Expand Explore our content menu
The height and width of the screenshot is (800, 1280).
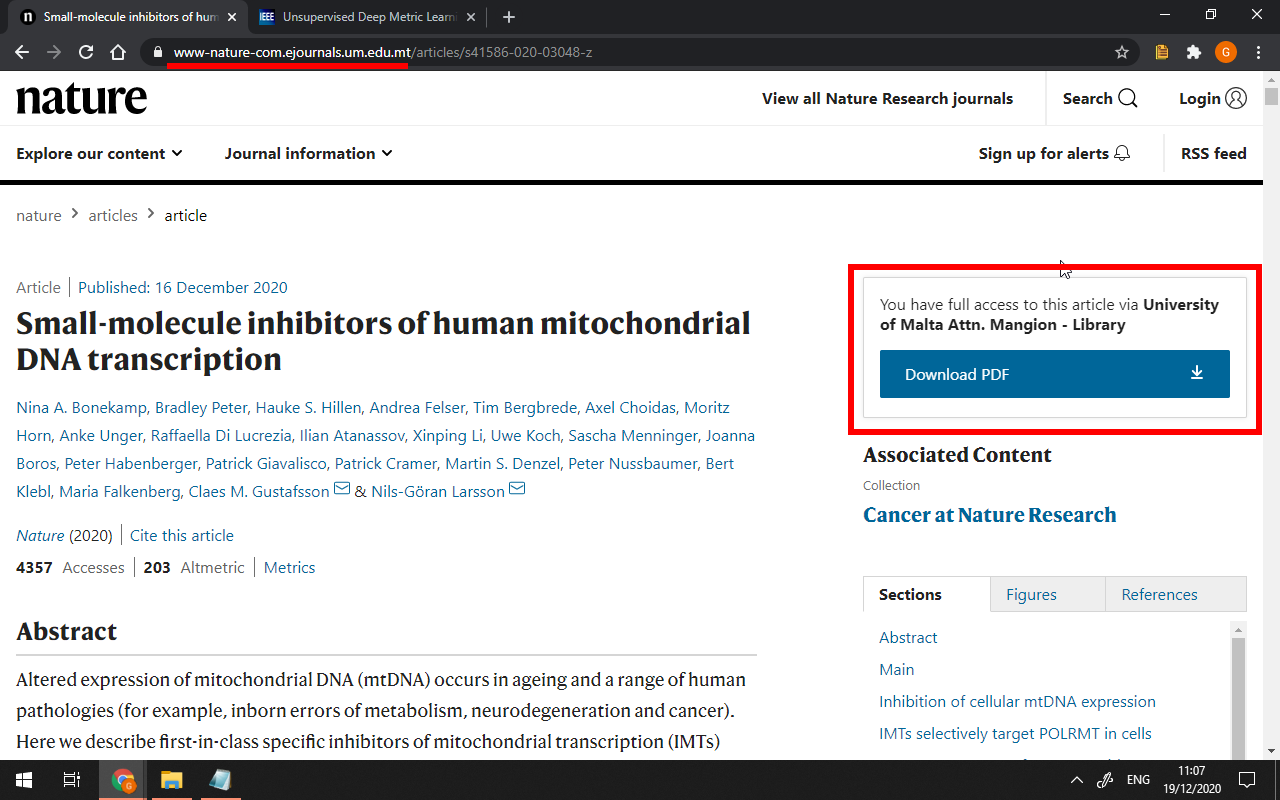pos(99,153)
